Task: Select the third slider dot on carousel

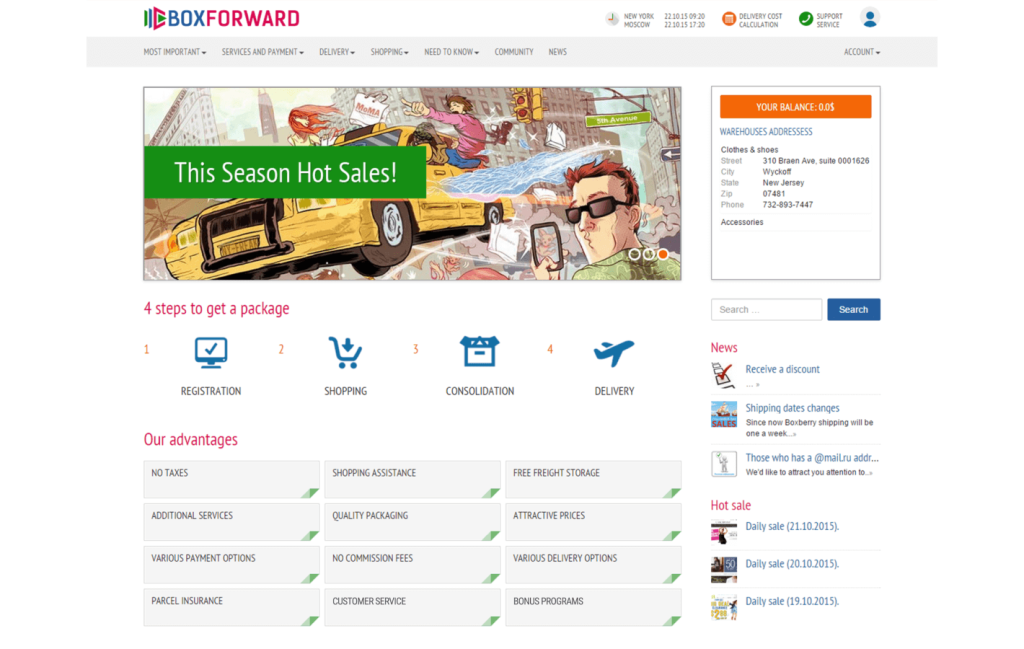Action: pos(662,255)
